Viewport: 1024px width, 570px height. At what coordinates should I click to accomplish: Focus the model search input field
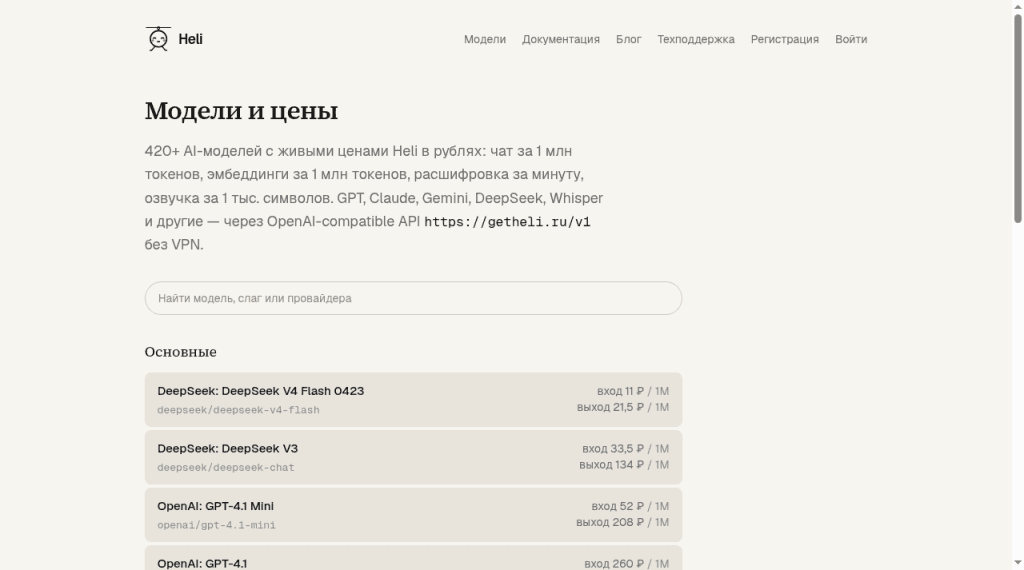pos(413,298)
